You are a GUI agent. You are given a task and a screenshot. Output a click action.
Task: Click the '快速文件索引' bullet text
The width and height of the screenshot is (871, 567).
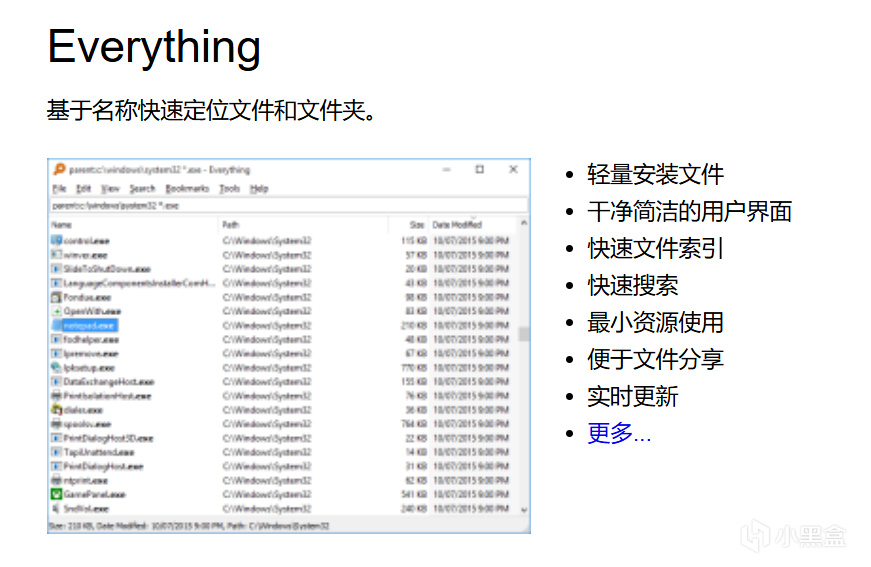pos(655,248)
